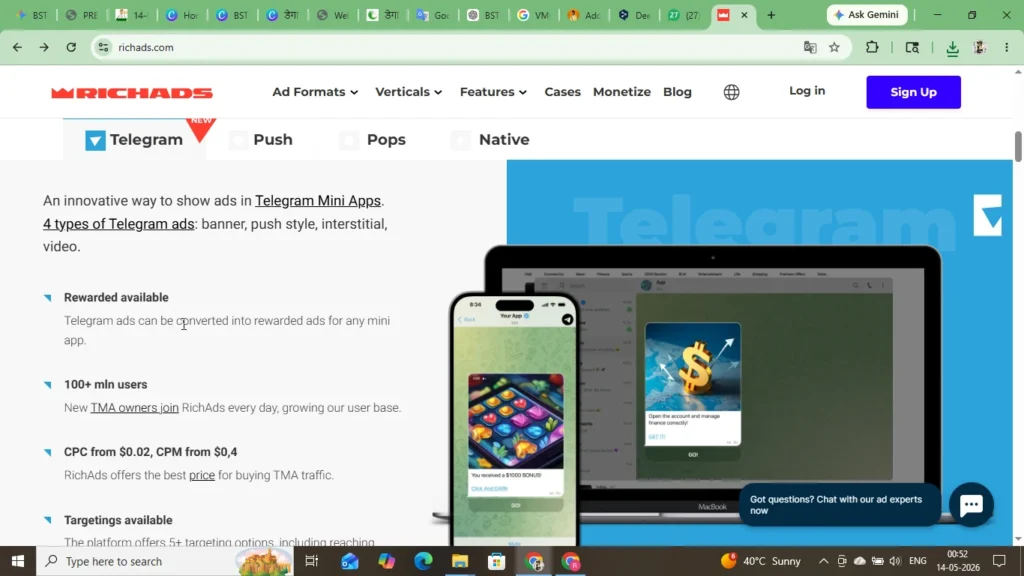
Task: Show hidden system tray icons
Action: click(824, 561)
